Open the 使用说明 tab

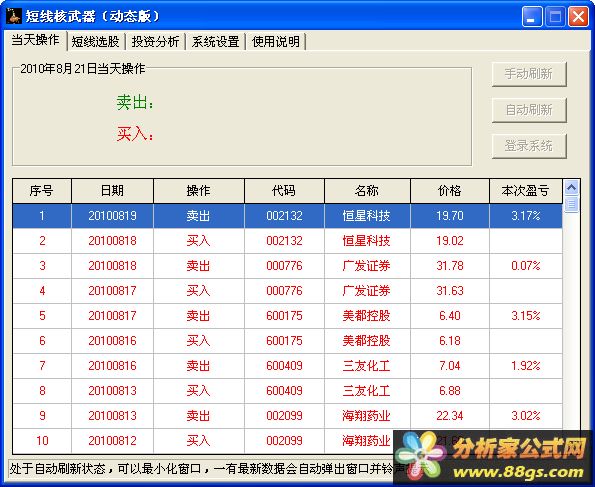[x=275, y=41]
